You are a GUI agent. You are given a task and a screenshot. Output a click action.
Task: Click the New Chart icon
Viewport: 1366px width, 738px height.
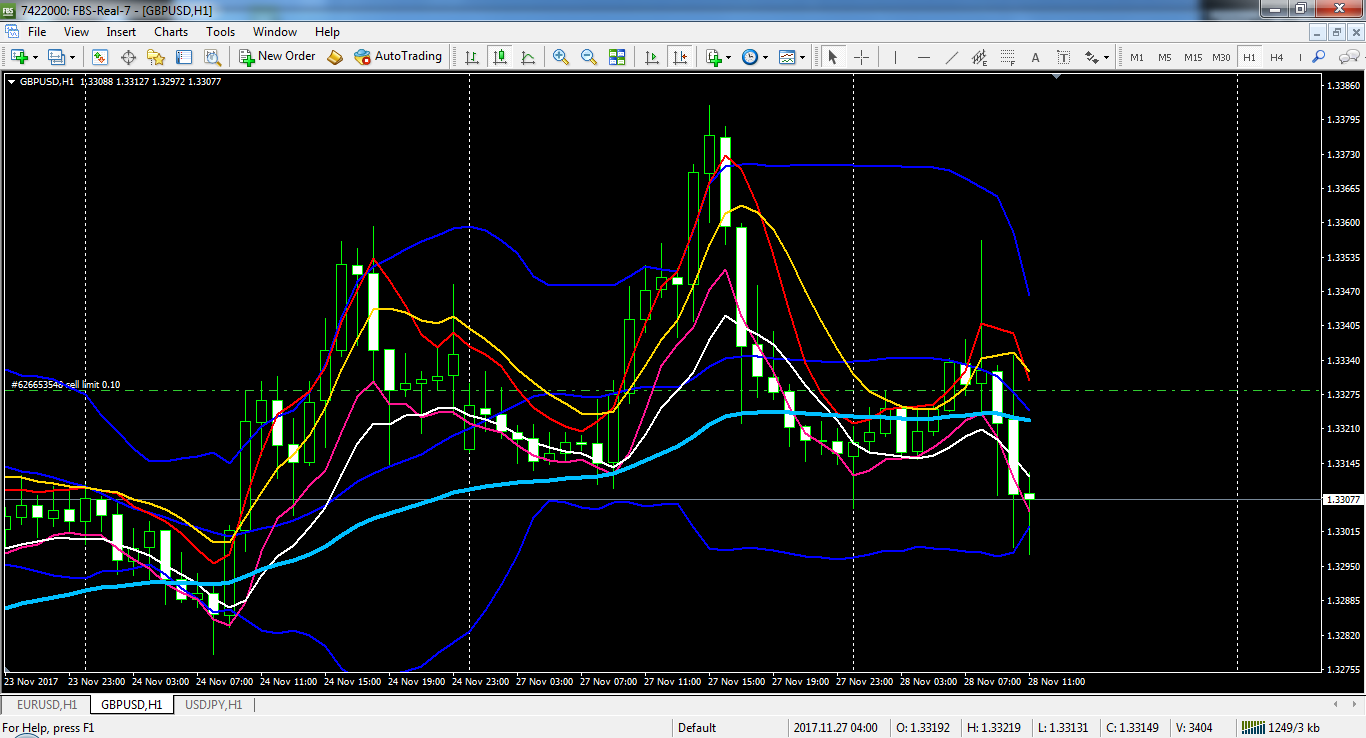(19, 57)
